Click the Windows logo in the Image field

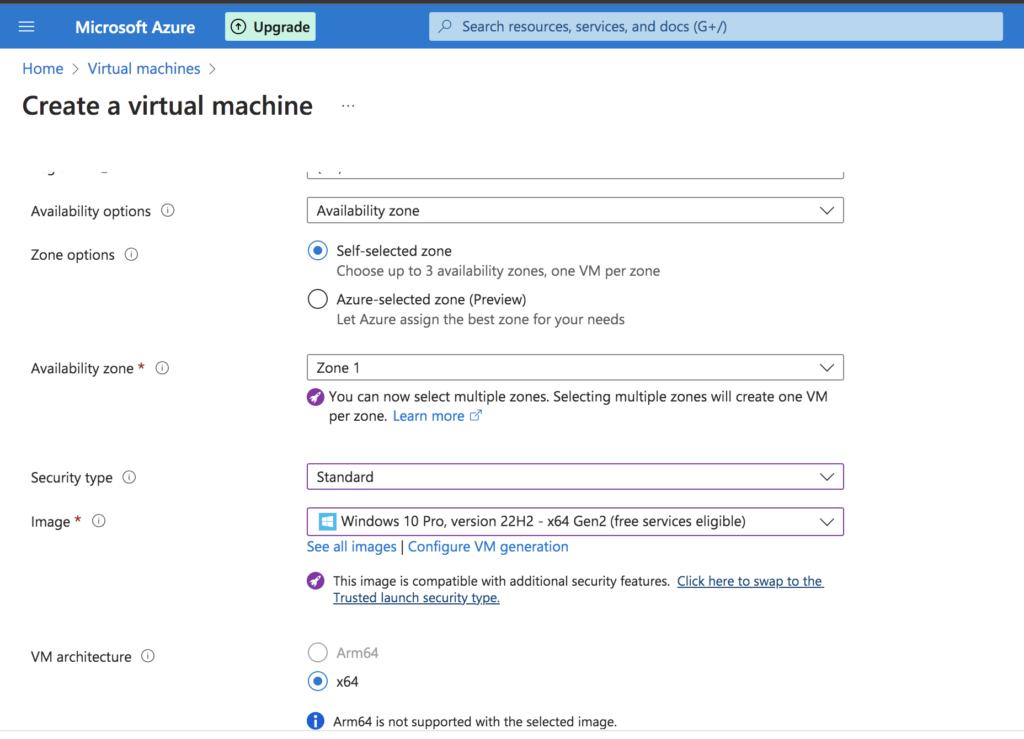click(327, 522)
